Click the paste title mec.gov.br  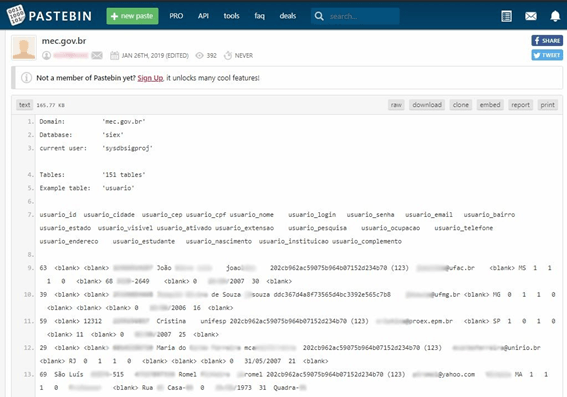click(64, 41)
